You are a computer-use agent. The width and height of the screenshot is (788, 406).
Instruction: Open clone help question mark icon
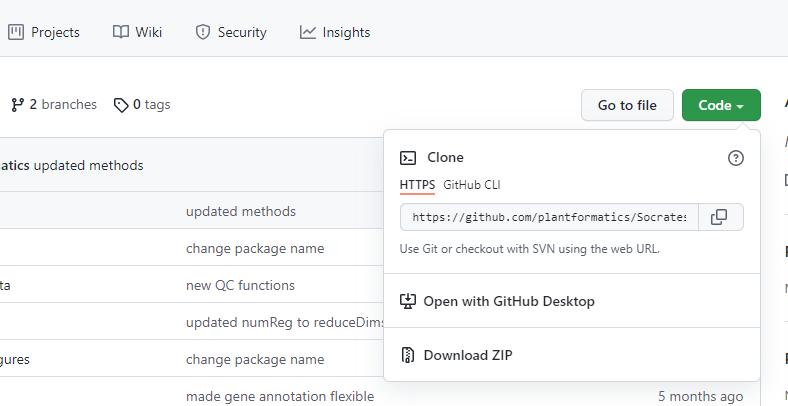(x=736, y=158)
